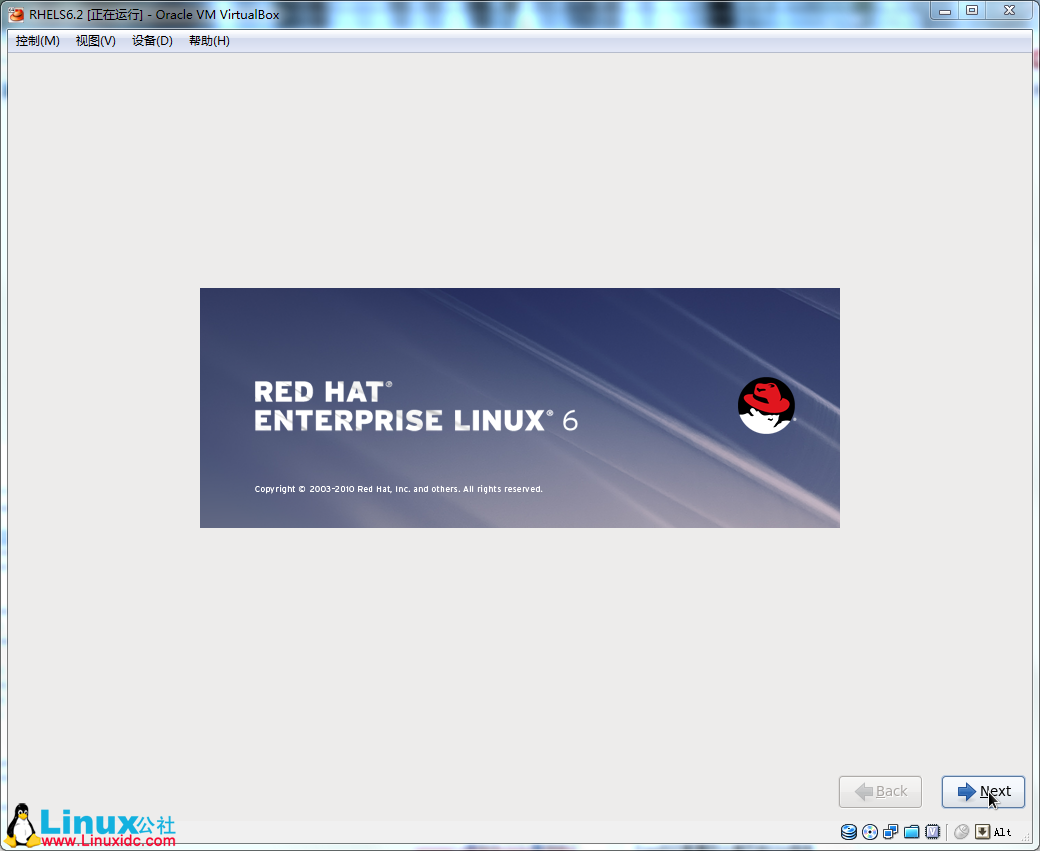Click the Red Hat Enterprise Linux 6 splash banner
The width and height of the screenshot is (1040, 851).
520,408
